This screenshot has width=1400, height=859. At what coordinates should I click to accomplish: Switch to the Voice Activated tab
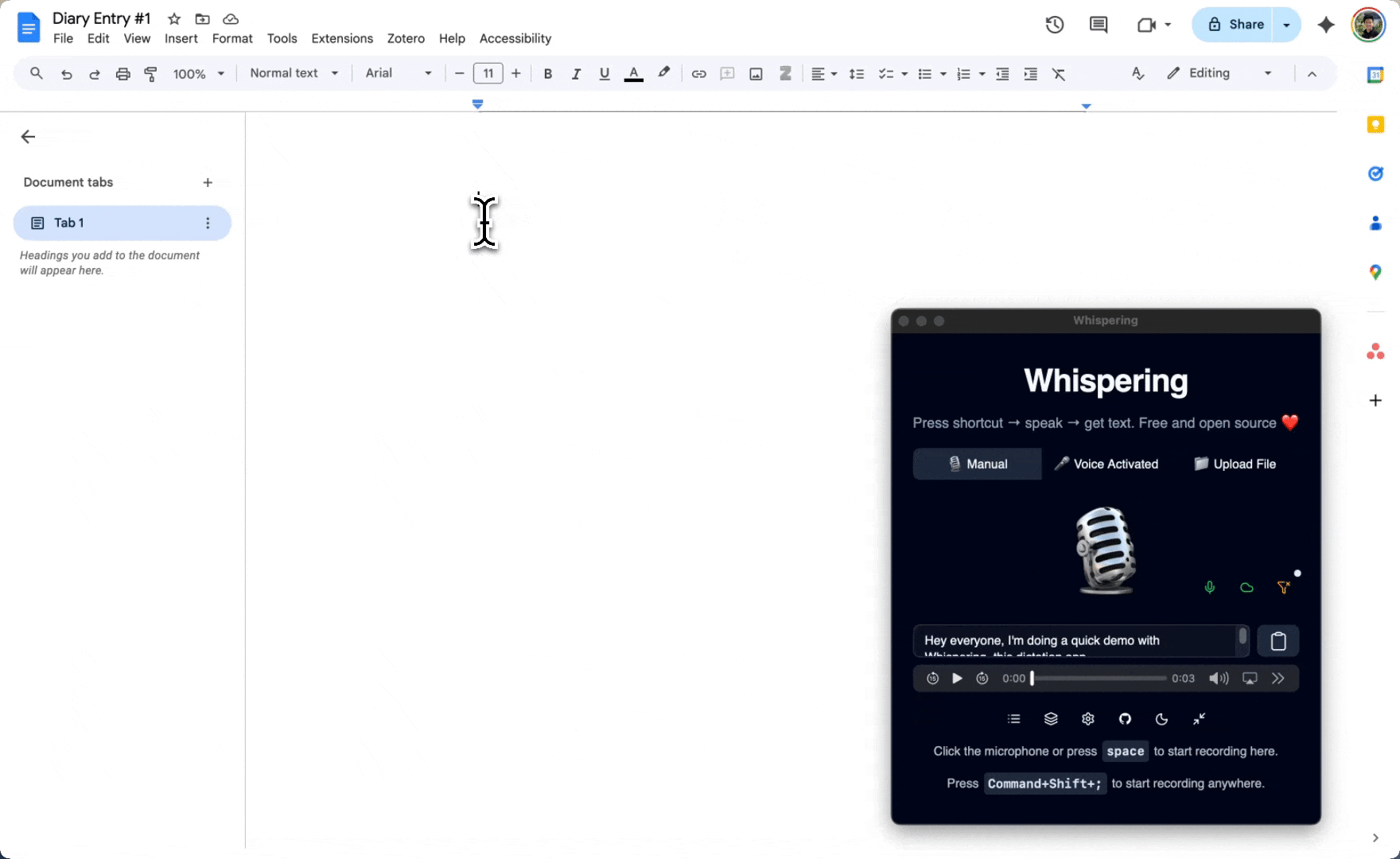tap(1106, 464)
